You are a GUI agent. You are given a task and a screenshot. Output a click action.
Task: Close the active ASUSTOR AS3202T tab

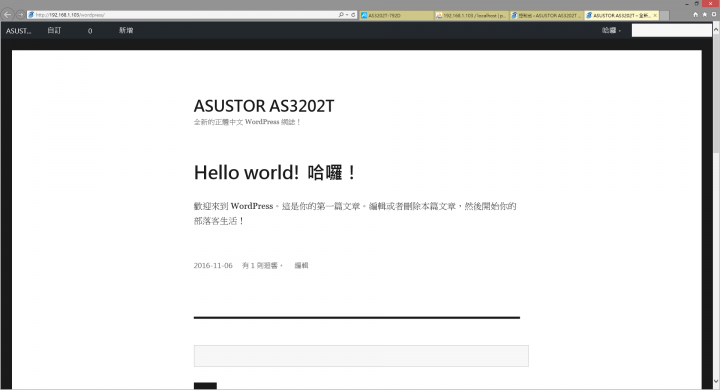[x=655, y=16]
